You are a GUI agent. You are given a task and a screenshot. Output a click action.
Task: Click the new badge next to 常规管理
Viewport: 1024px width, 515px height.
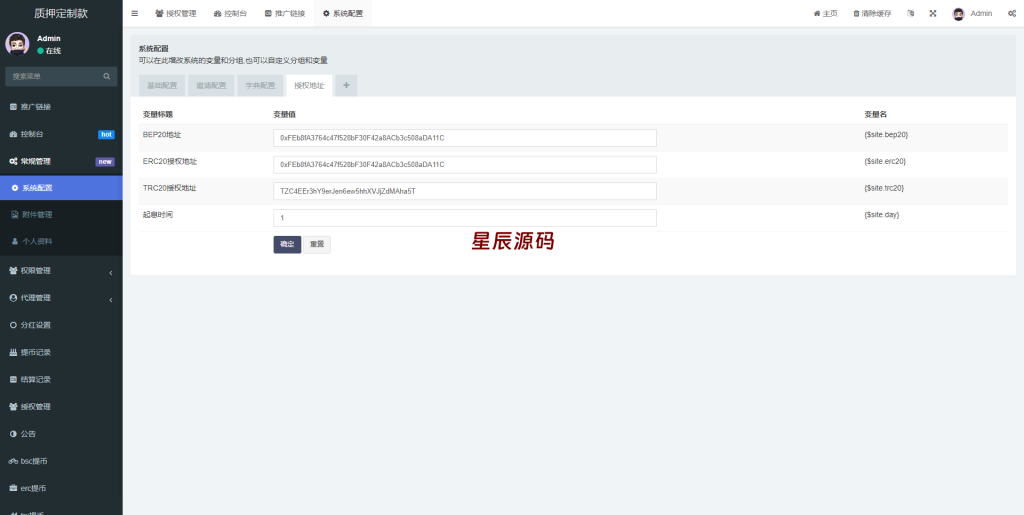(x=105, y=162)
